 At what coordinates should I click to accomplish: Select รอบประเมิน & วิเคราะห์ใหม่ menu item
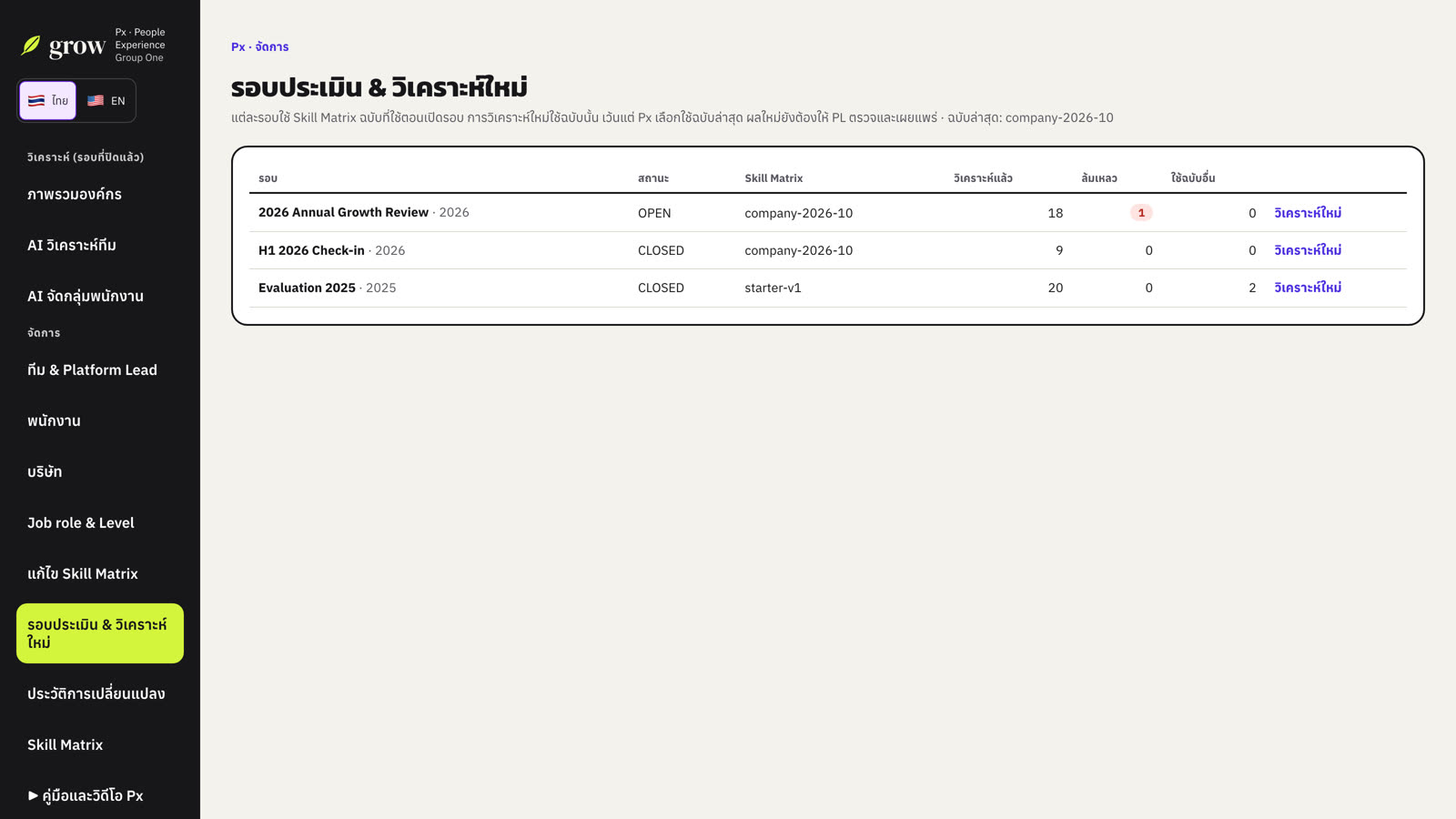pyautogui.click(x=100, y=633)
